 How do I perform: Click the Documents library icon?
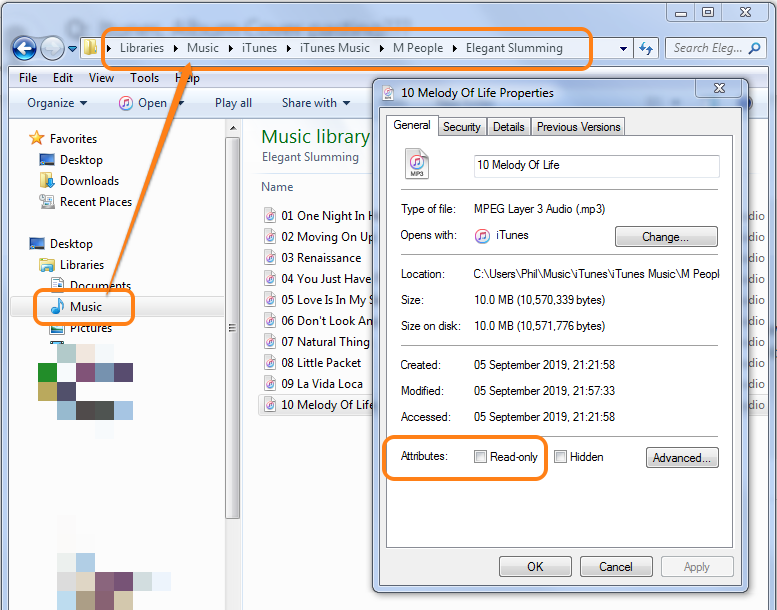coord(57,283)
